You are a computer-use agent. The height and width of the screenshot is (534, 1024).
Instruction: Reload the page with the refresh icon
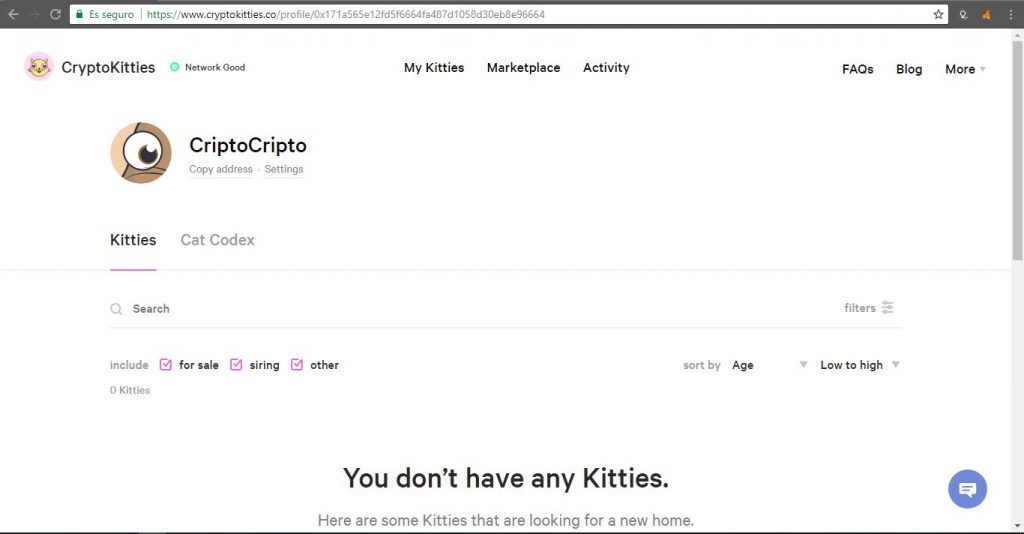point(56,14)
